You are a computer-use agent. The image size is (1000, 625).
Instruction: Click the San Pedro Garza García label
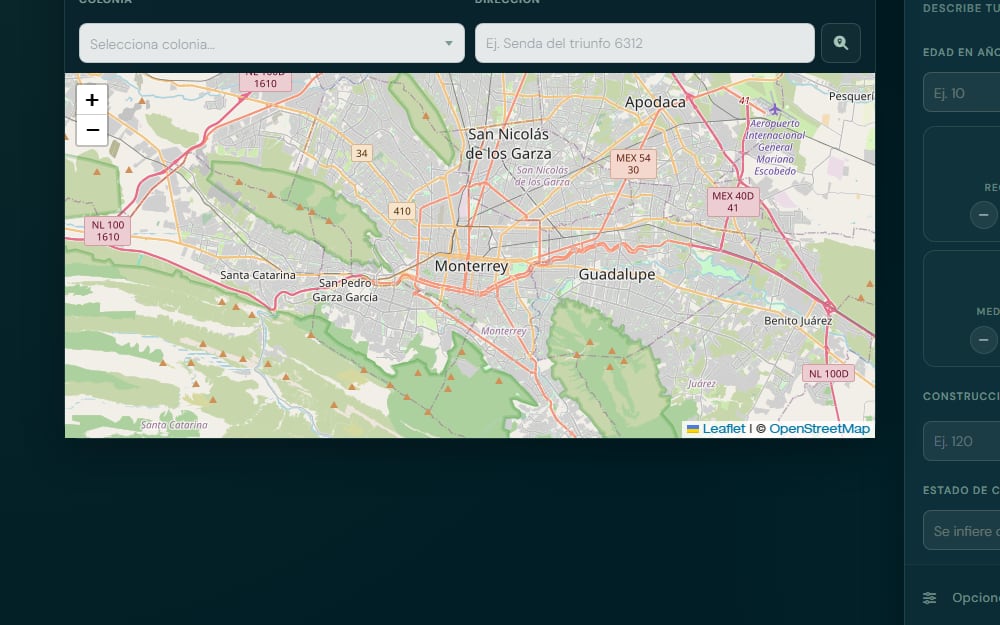(x=345, y=290)
